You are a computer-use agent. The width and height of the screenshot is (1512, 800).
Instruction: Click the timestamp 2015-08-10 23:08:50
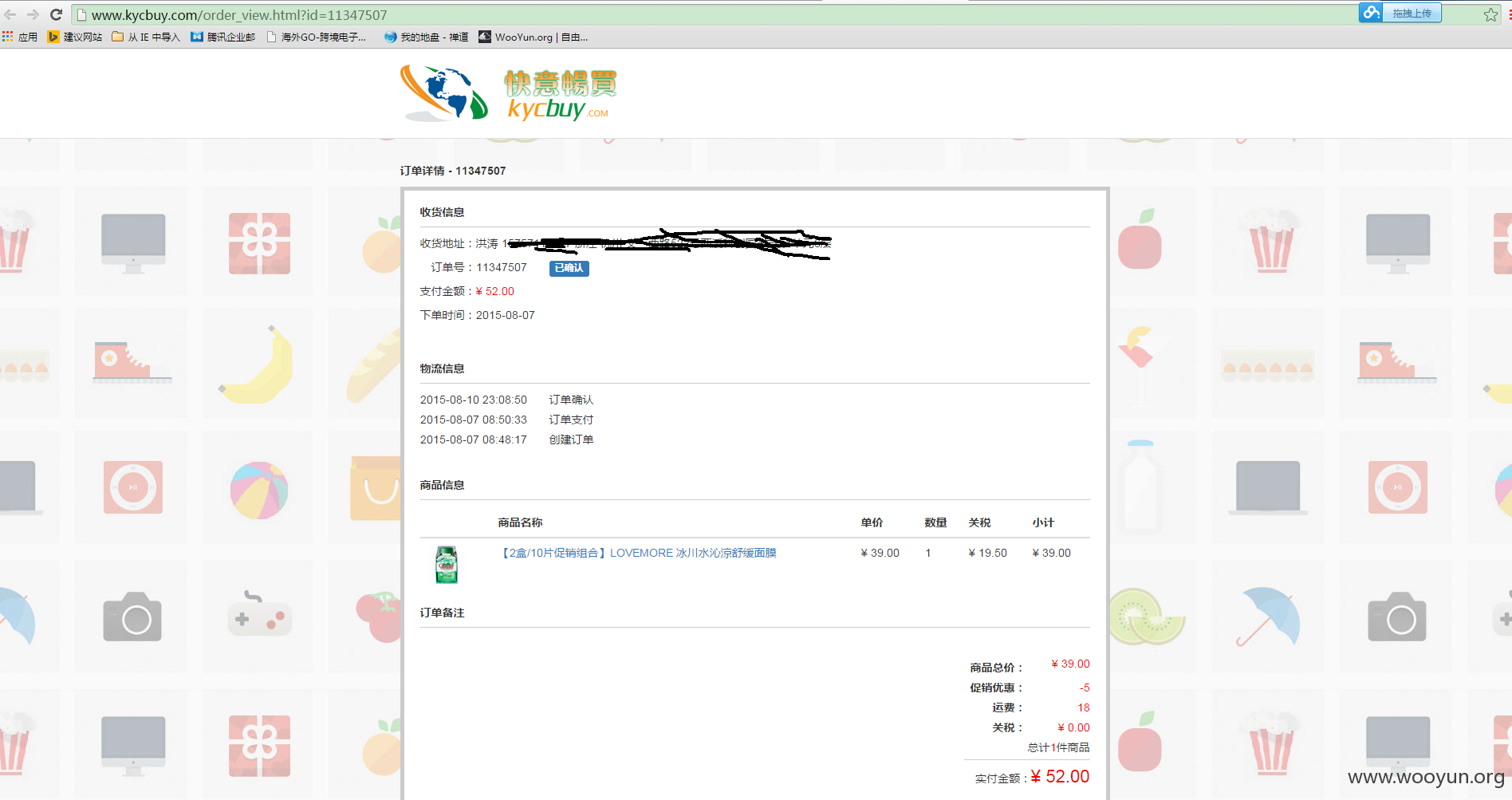tap(474, 400)
